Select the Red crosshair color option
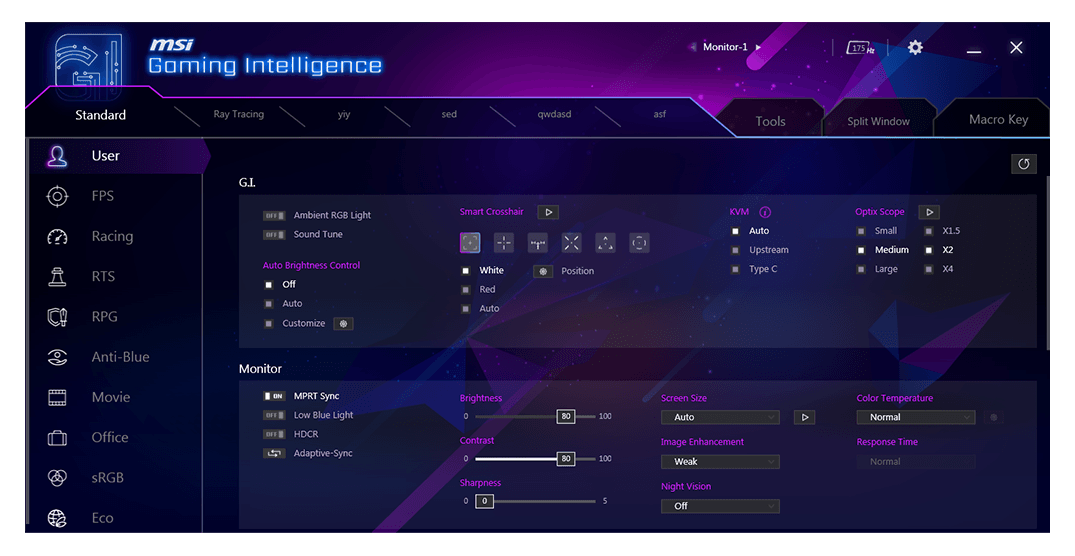This screenshot has height=556, width=1075. (465, 290)
